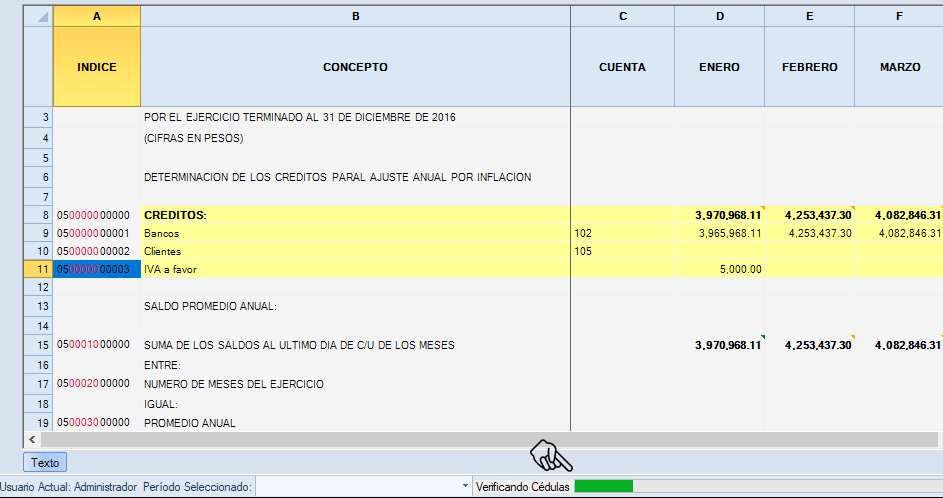Select the 5,000.00 cell for IVA a favor
The height and width of the screenshot is (498, 943).
pyautogui.click(x=719, y=270)
